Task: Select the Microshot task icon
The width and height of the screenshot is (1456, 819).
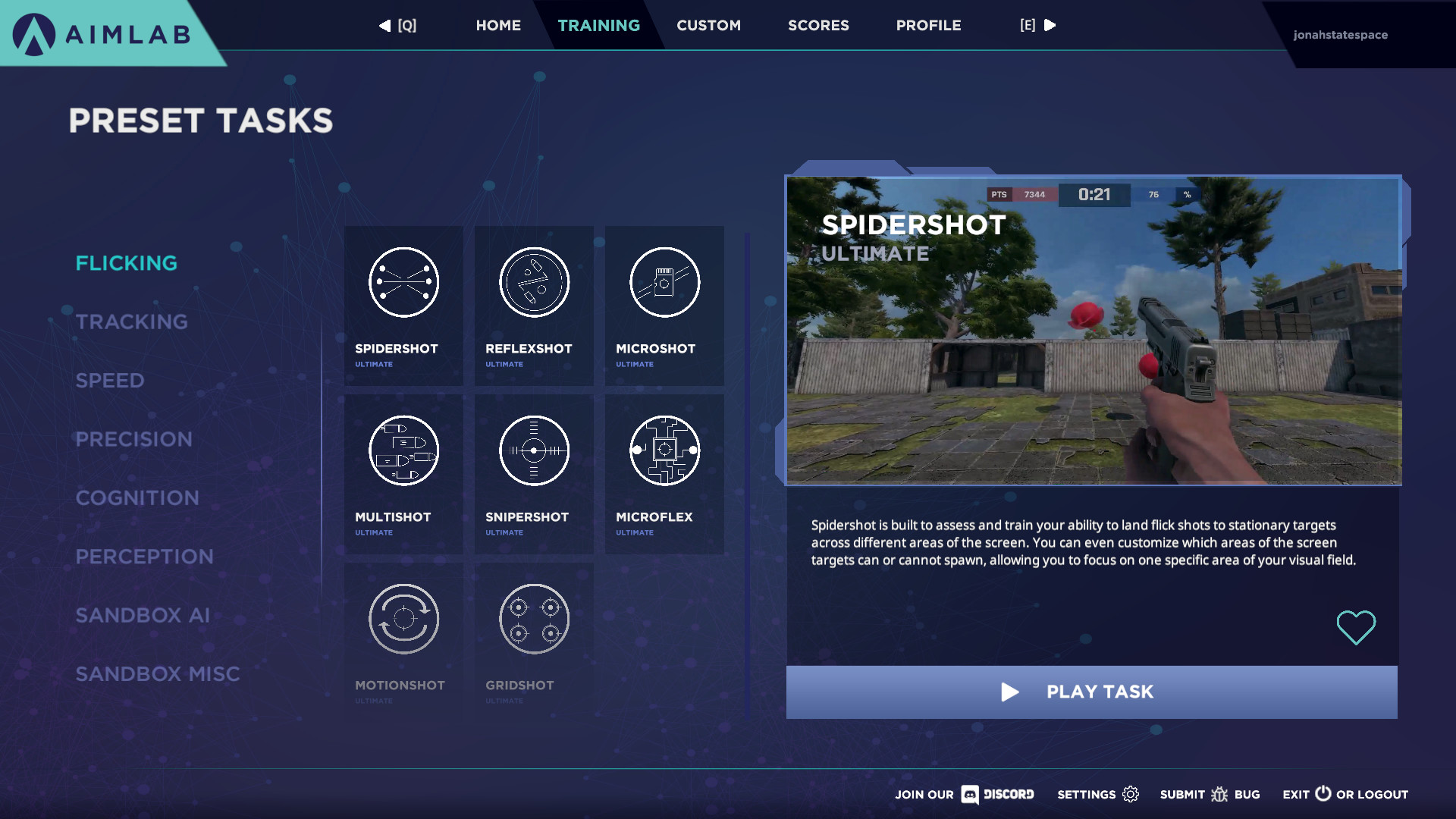Action: tap(664, 282)
